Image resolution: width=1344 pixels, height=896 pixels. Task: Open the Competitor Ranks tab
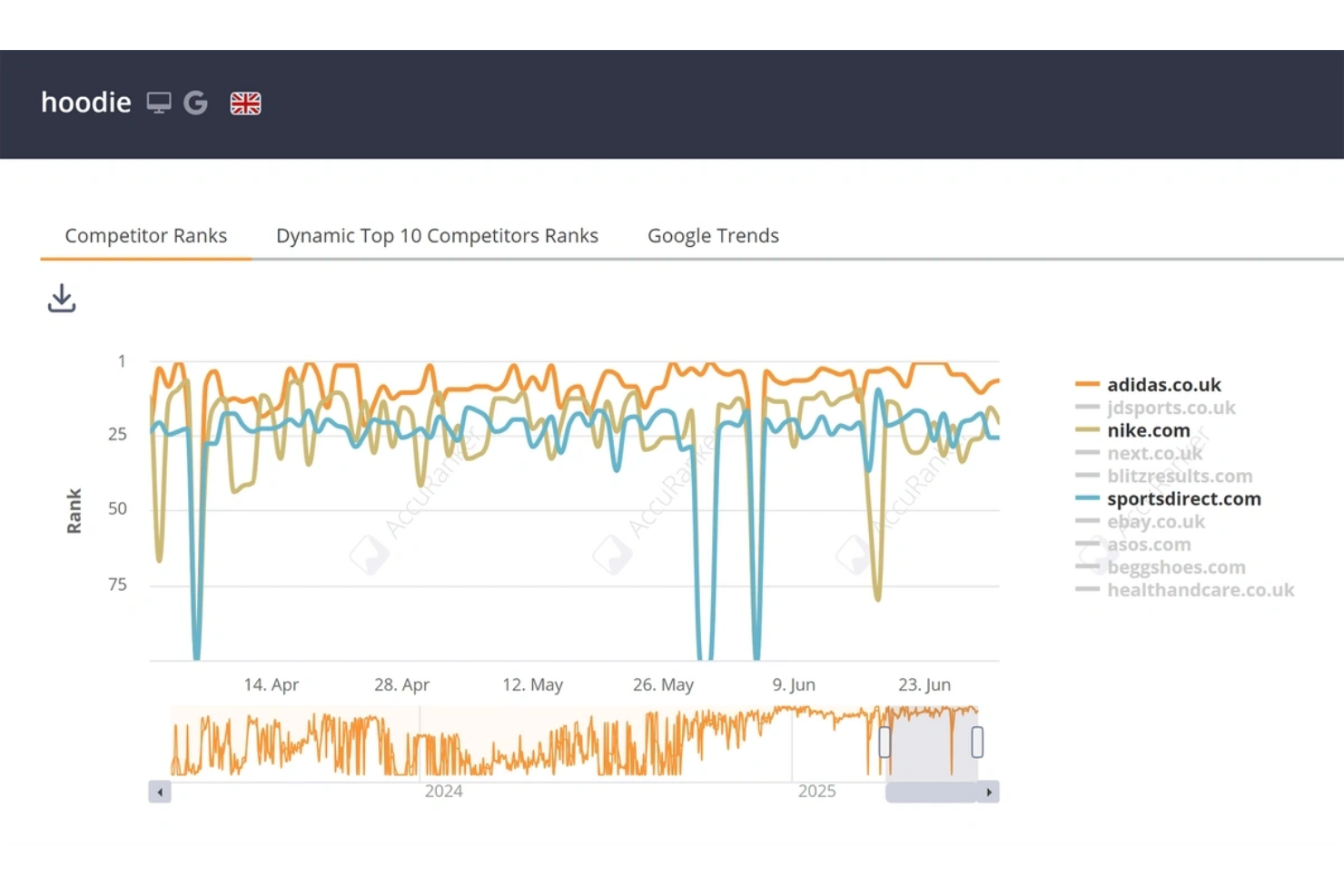tap(145, 236)
